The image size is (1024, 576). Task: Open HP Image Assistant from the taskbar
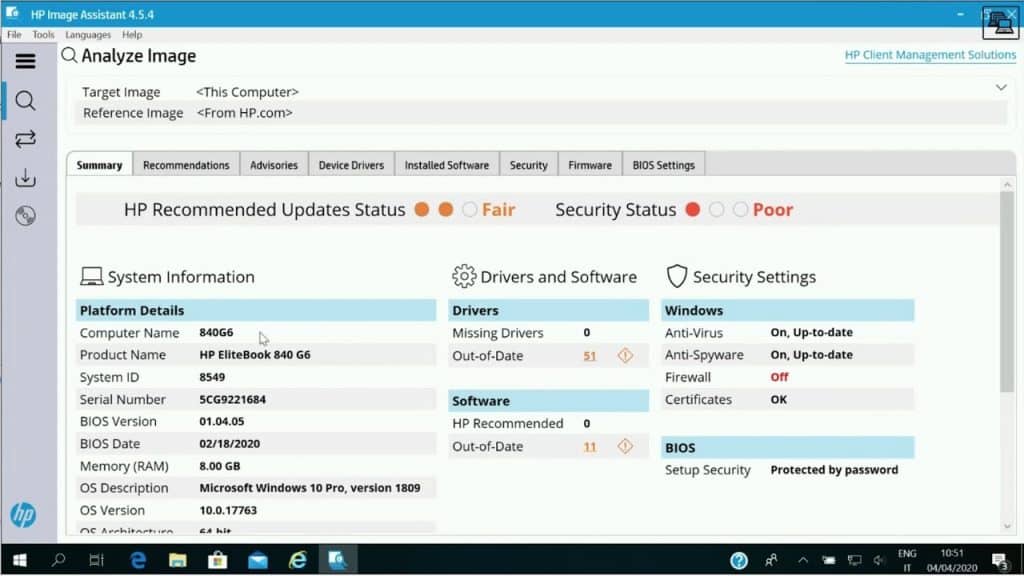point(338,560)
